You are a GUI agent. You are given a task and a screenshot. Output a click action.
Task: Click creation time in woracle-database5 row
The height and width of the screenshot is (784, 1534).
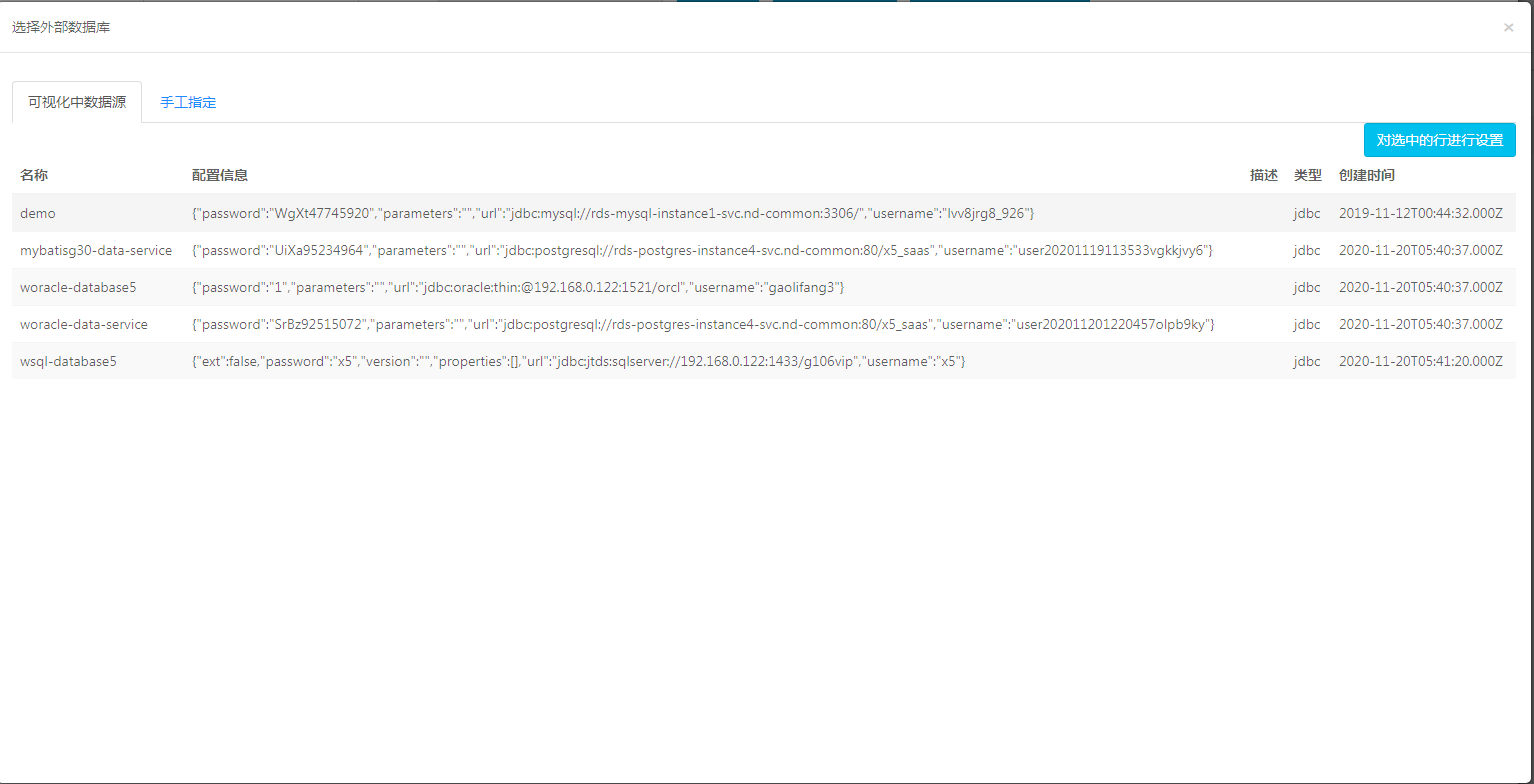[x=1421, y=287]
